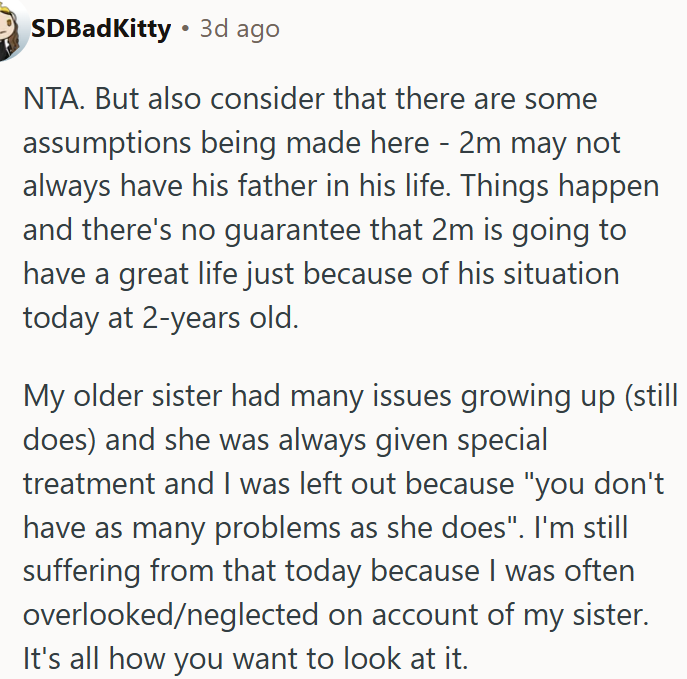The image size is (687, 679).
Task: Click the line 'assumptions being made here'
Action: [x=226, y=143]
